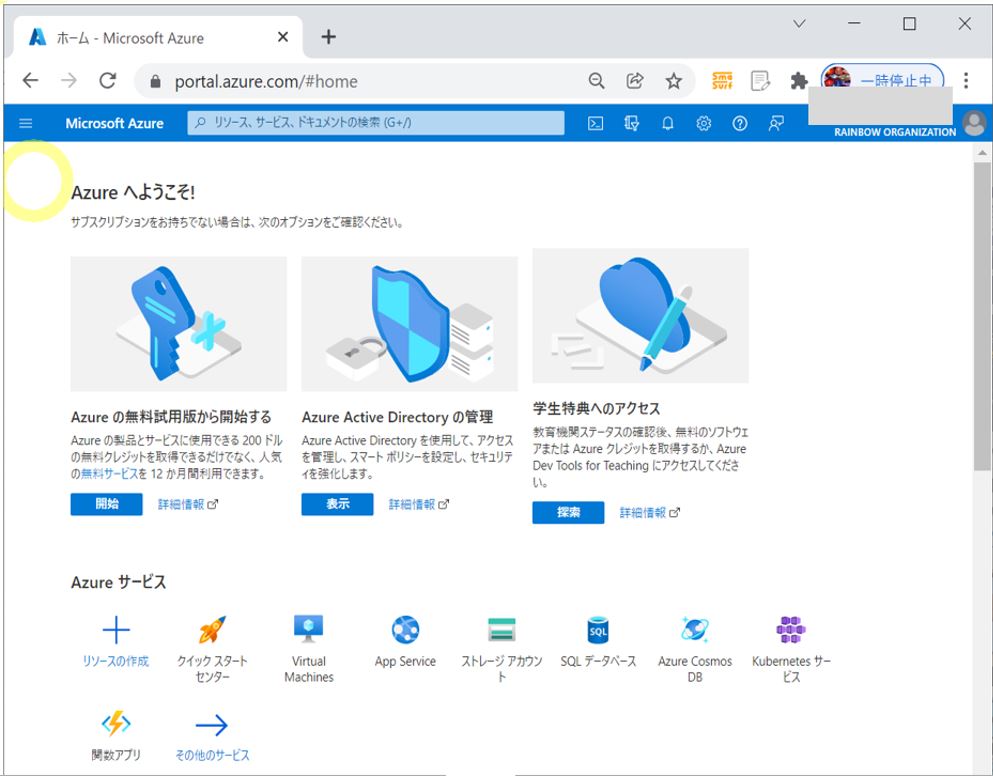Viewport: 993px width, 779px height.
Task: Open Kubernetes サービス icon
Action: (x=791, y=630)
